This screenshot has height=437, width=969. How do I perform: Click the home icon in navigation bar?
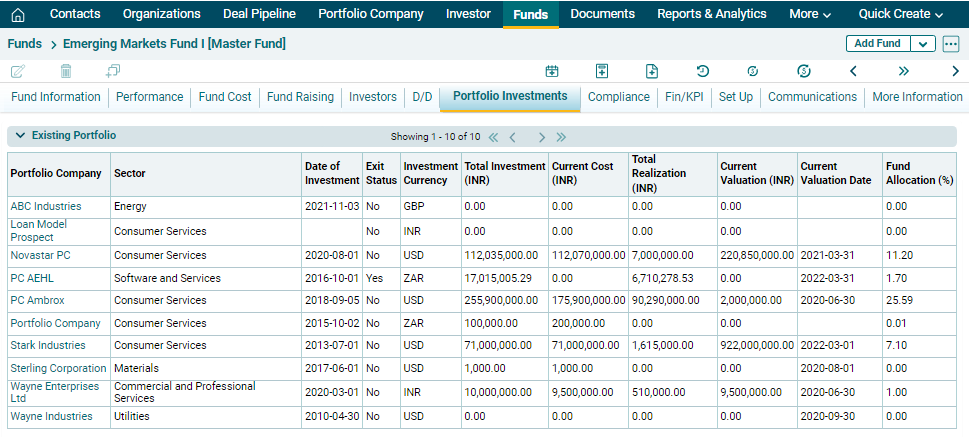[17, 14]
